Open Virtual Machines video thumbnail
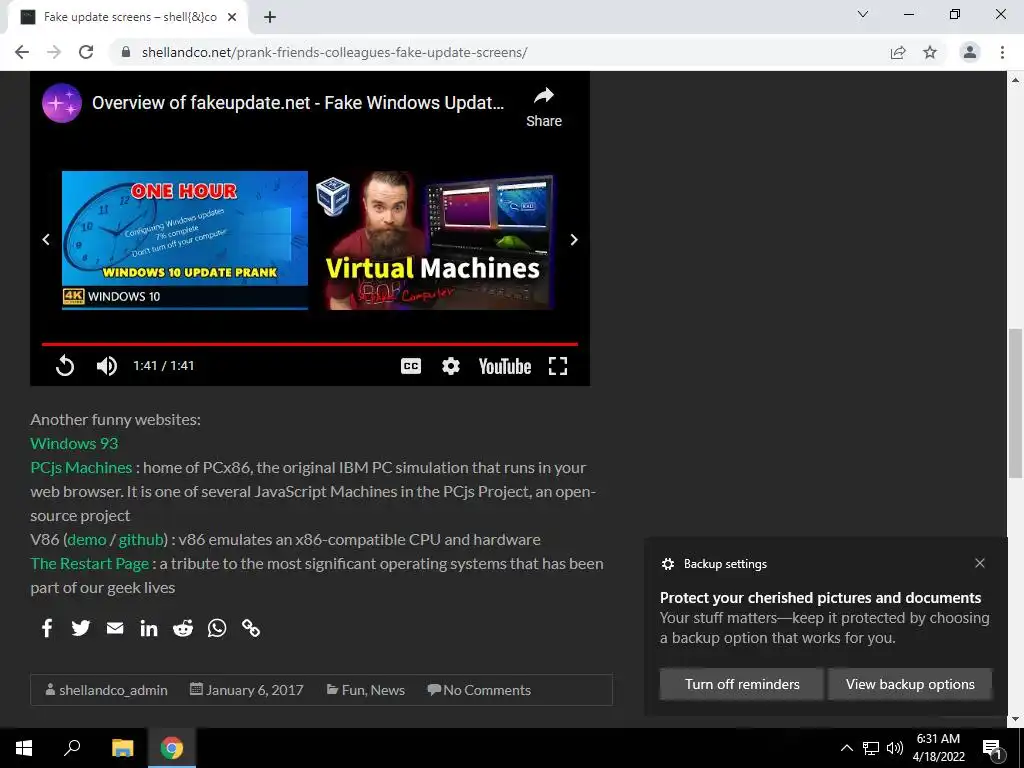 [438, 240]
